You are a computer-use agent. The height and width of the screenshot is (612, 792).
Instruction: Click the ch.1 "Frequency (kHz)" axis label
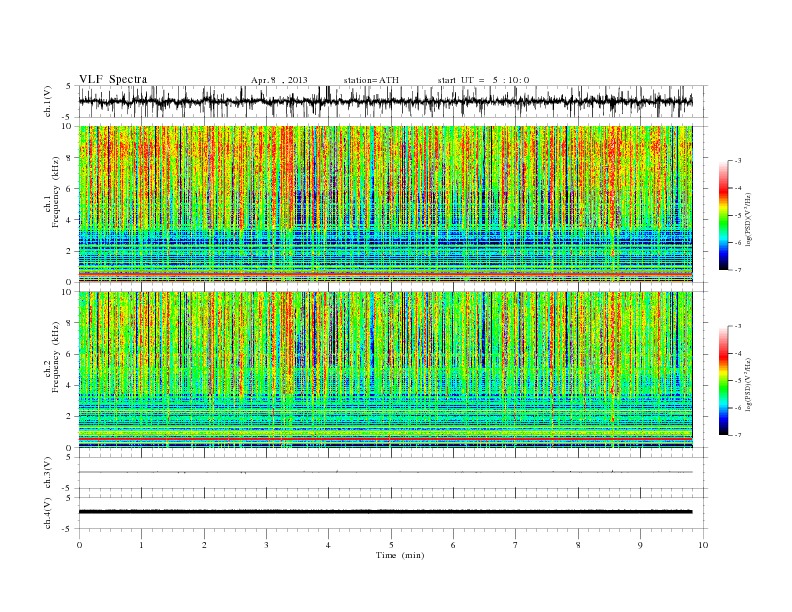[56, 191]
